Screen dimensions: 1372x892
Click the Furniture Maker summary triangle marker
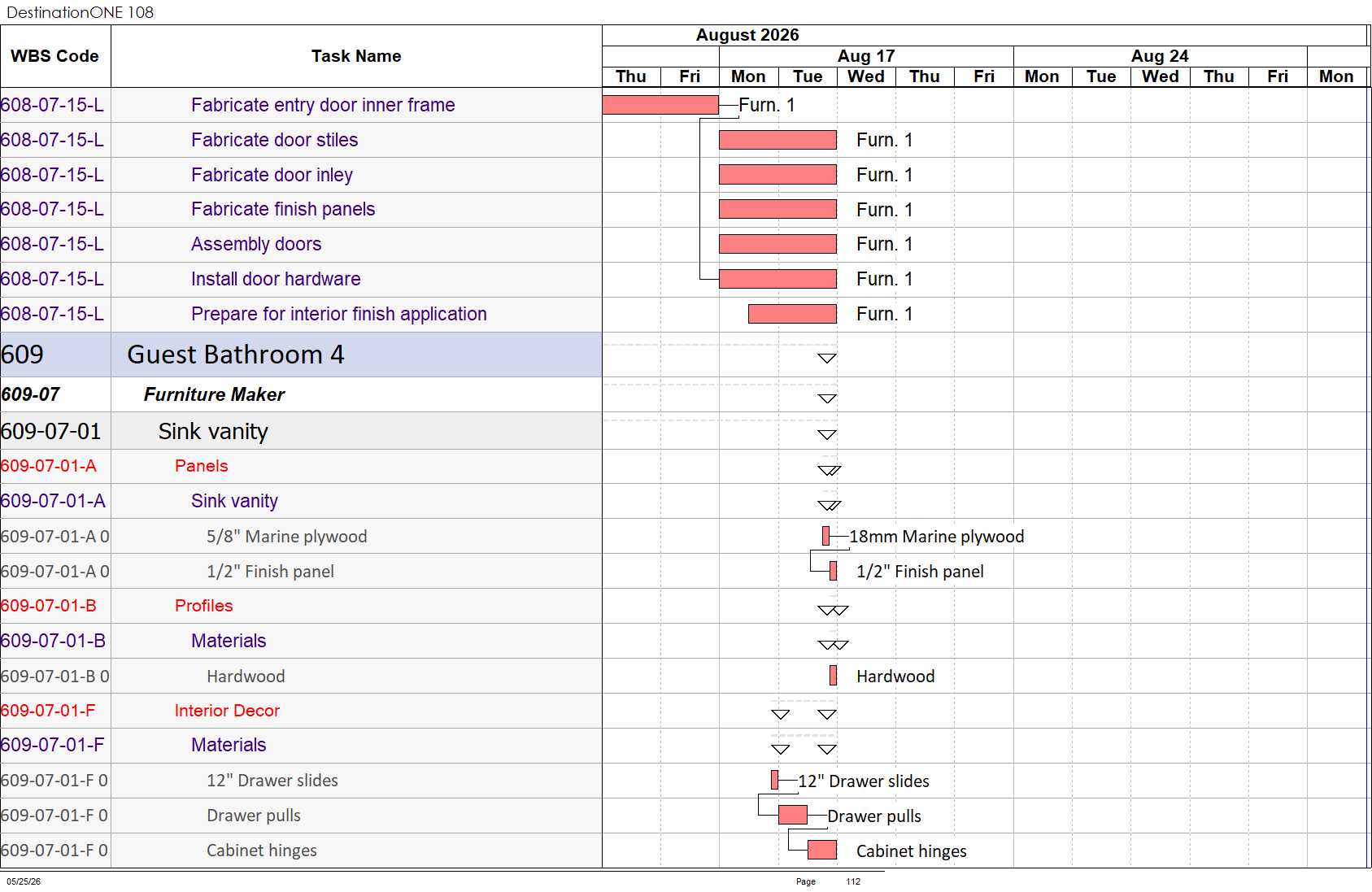tap(827, 398)
